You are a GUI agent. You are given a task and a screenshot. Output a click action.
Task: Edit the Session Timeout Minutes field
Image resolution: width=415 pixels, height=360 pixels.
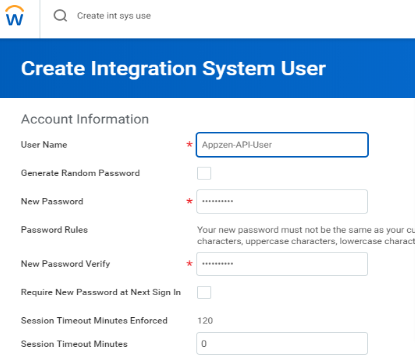coord(282,343)
